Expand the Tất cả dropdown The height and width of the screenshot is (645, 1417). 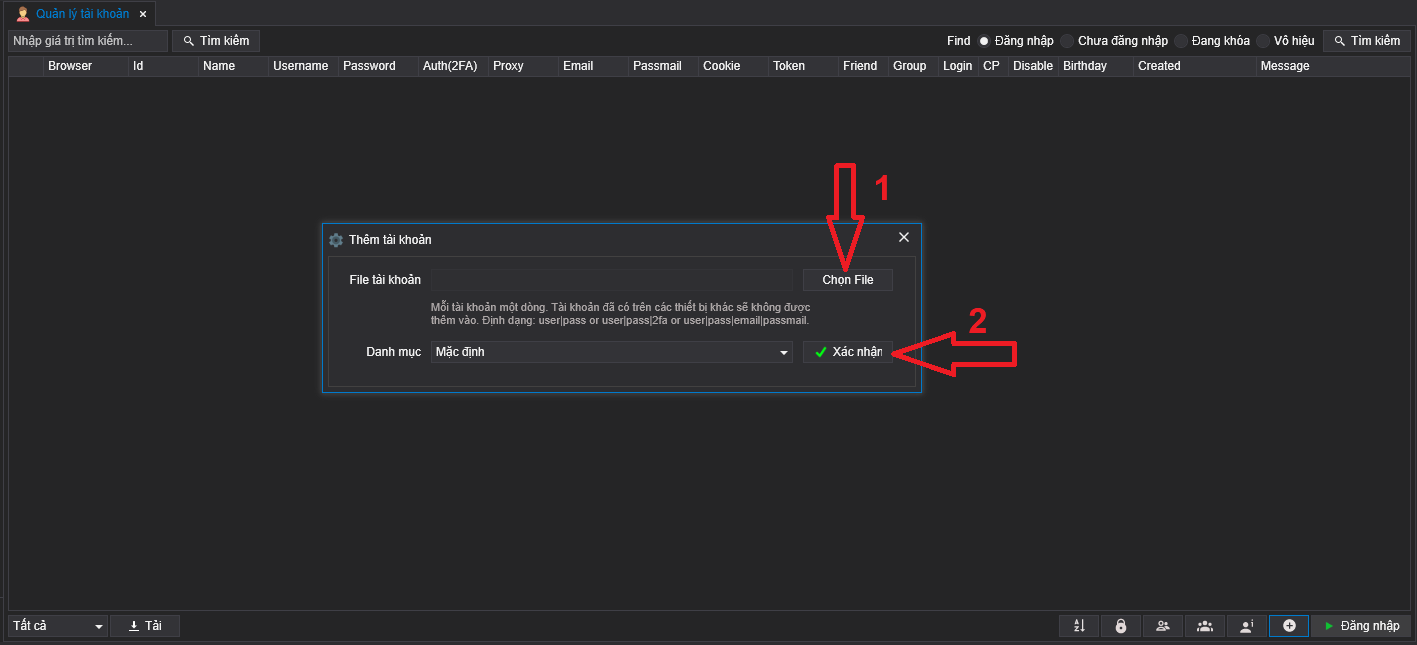58,626
